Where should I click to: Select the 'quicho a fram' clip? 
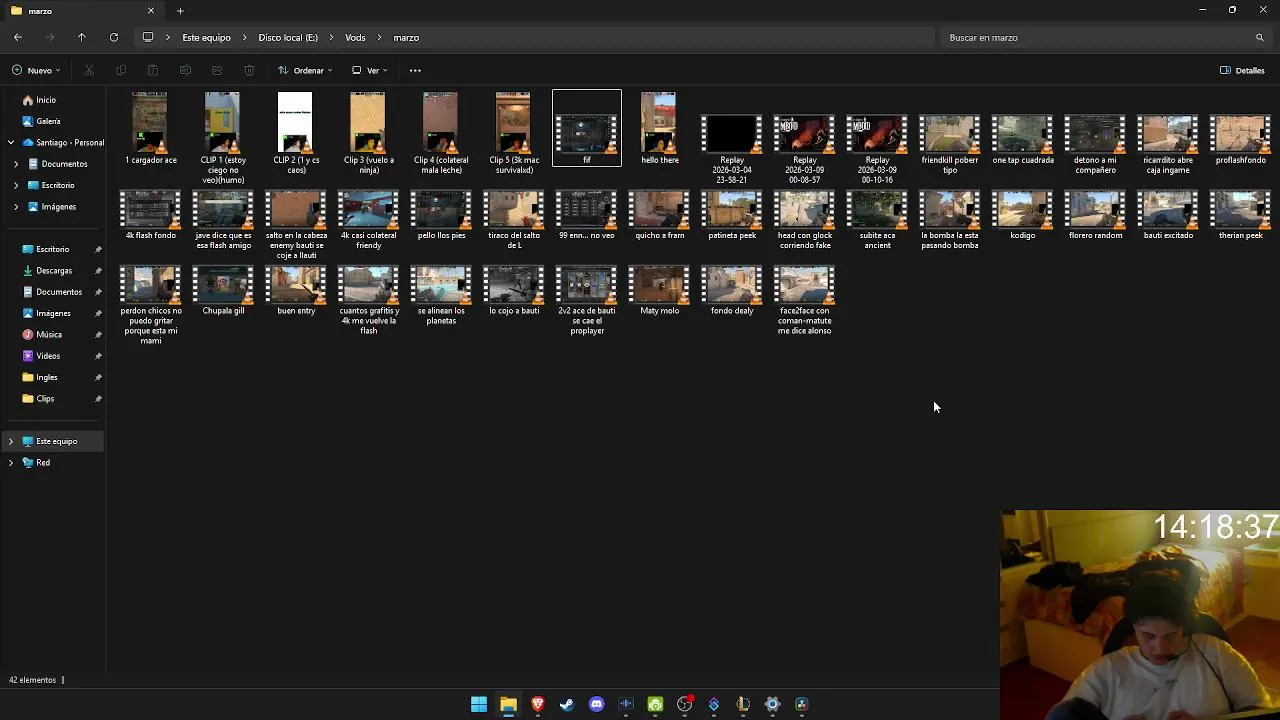[x=660, y=215]
